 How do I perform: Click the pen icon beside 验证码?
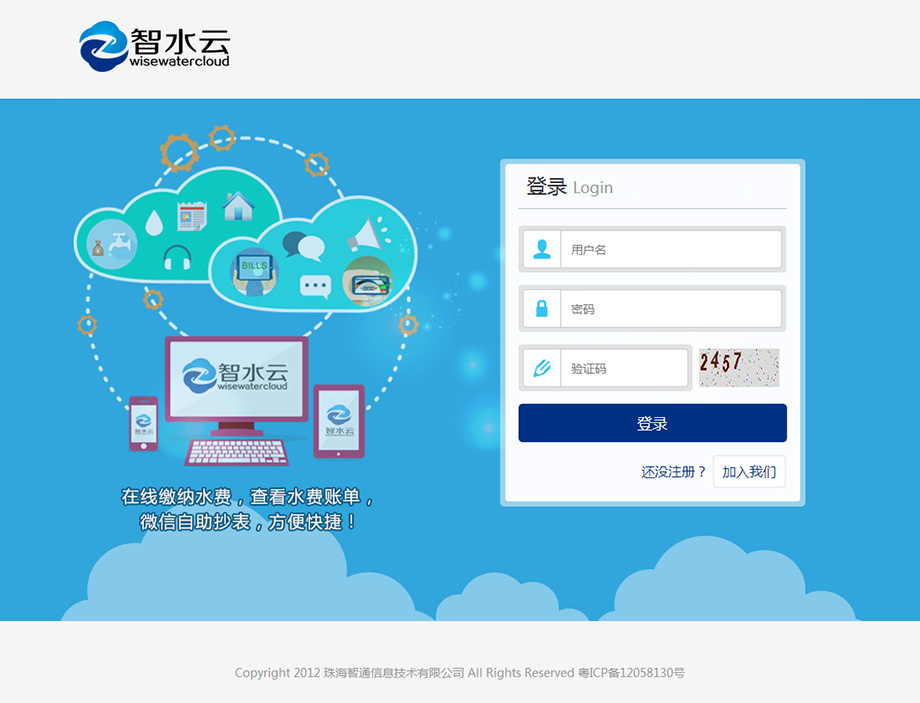coord(542,369)
